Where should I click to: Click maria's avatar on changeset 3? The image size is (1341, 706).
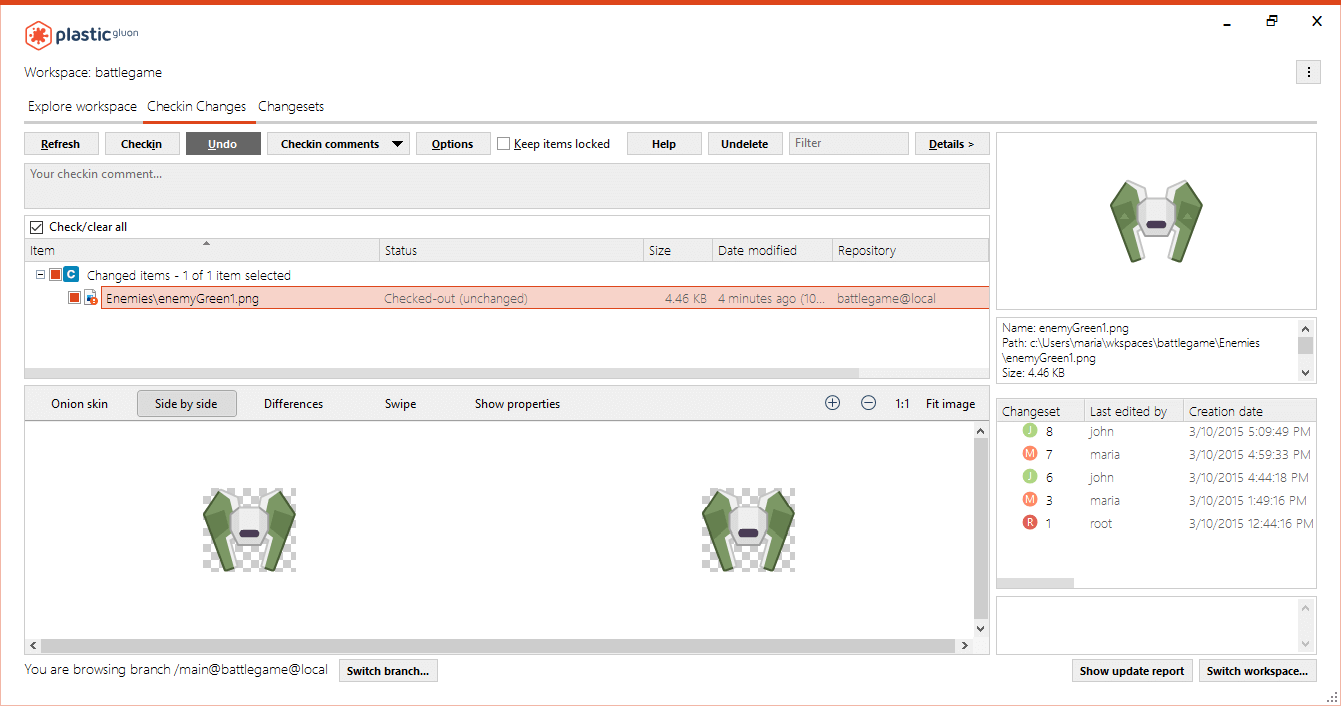point(1030,500)
